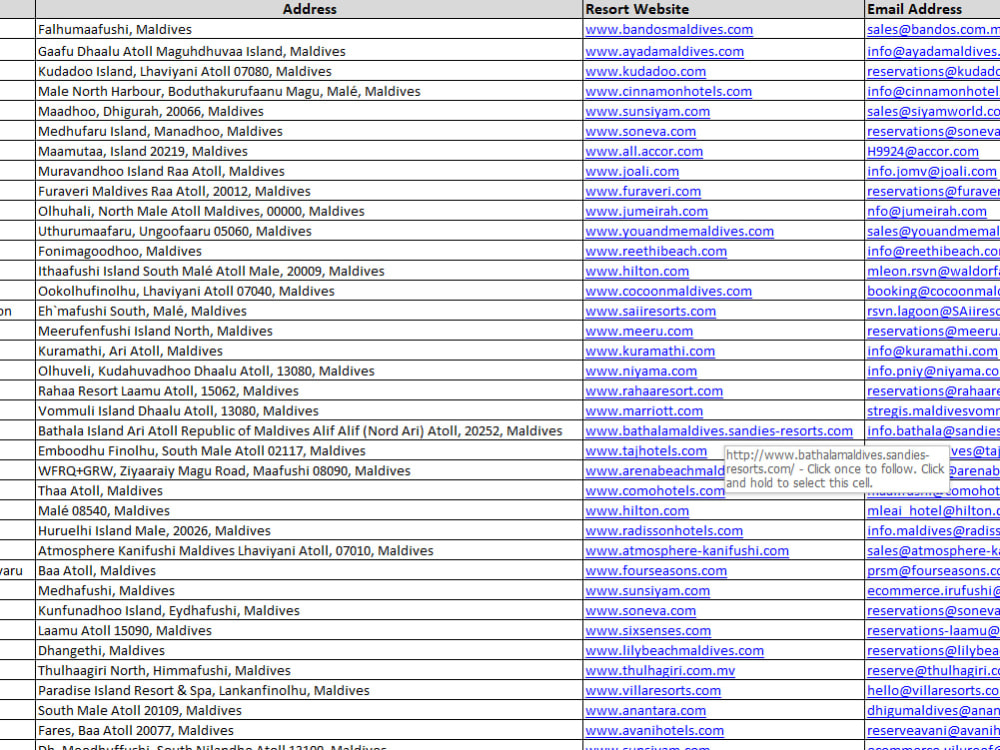Click info.jomv@joali.com email link
Image resolution: width=1000 pixels, height=750 pixels.
click(x=931, y=171)
